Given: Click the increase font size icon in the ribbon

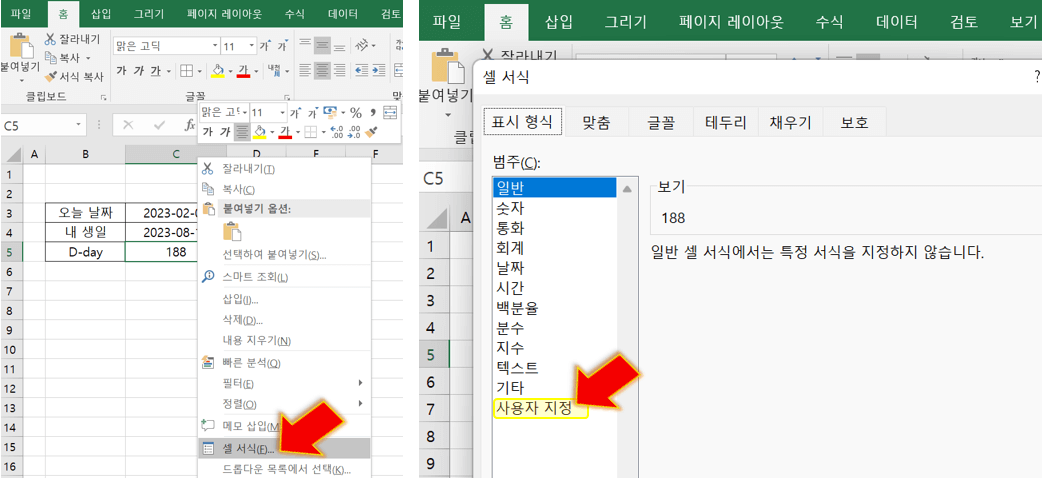Looking at the screenshot, I should [264, 46].
